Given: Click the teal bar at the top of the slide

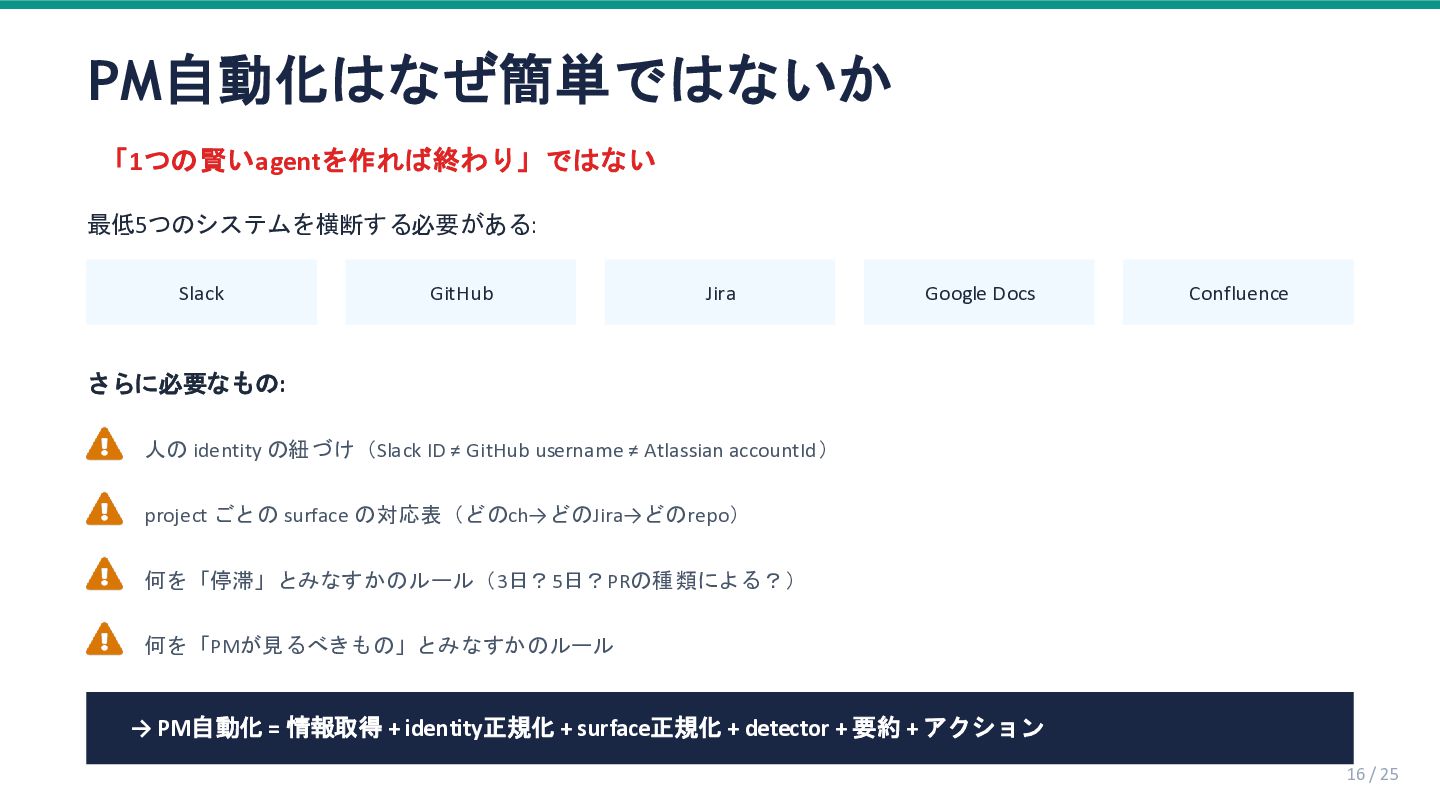Looking at the screenshot, I should click(720, 4).
